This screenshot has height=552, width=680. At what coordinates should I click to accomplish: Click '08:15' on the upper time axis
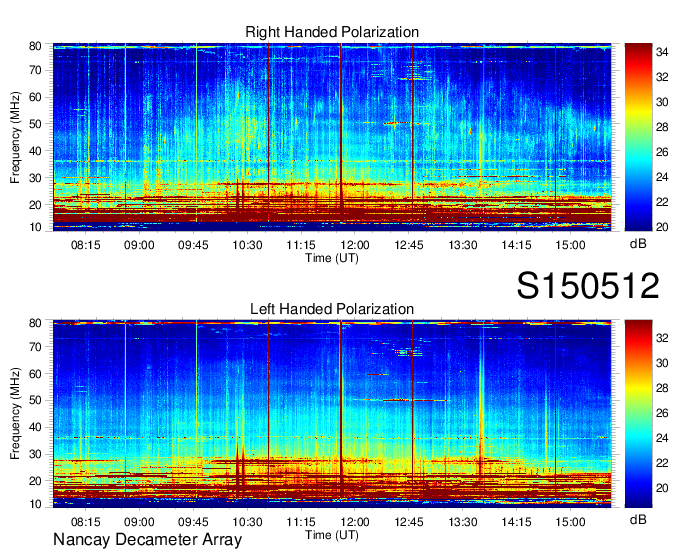pos(85,245)
